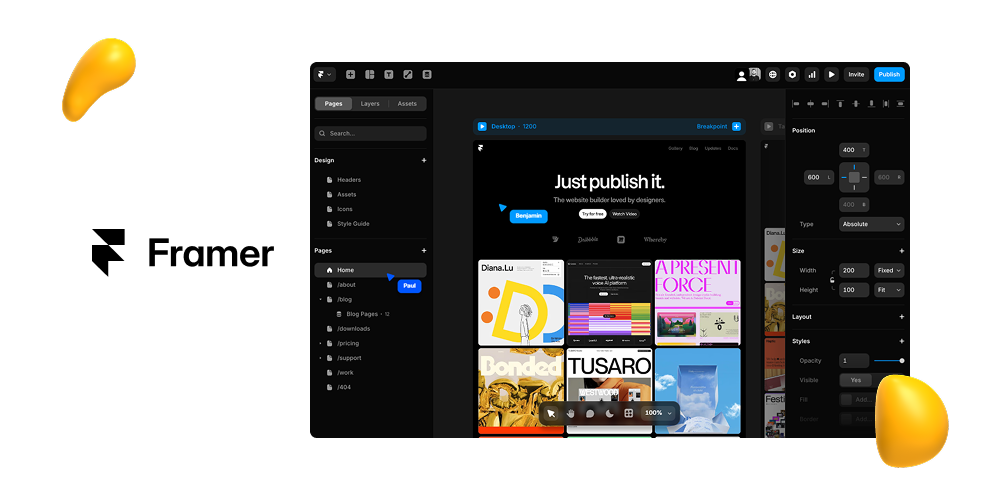Toggle dark mode moon icon

click(x=609, y=413)
